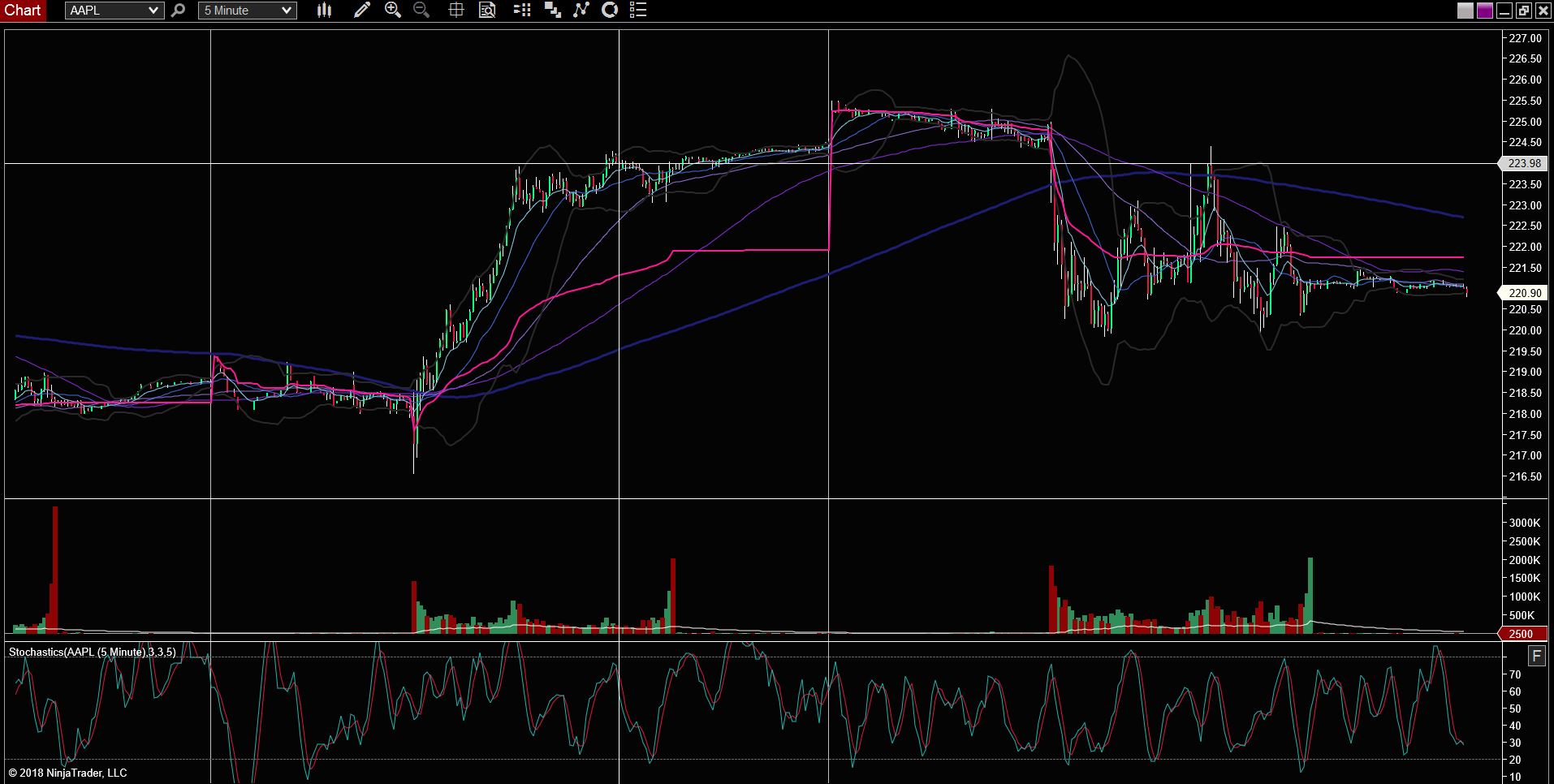This screenshot has width=1554, height=784.
Task: Click the gray instrument link swatch
Action: coord(1466,11)
